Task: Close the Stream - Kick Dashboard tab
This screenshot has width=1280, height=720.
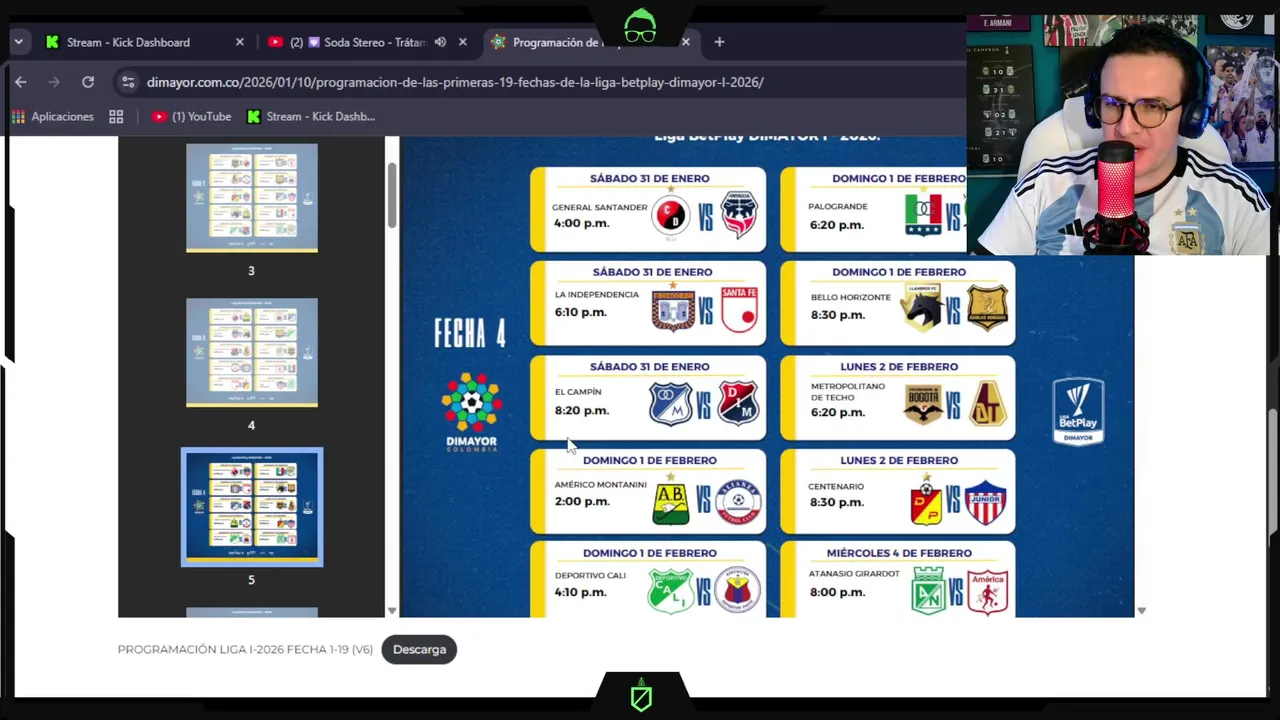Action: coord(239,42)
